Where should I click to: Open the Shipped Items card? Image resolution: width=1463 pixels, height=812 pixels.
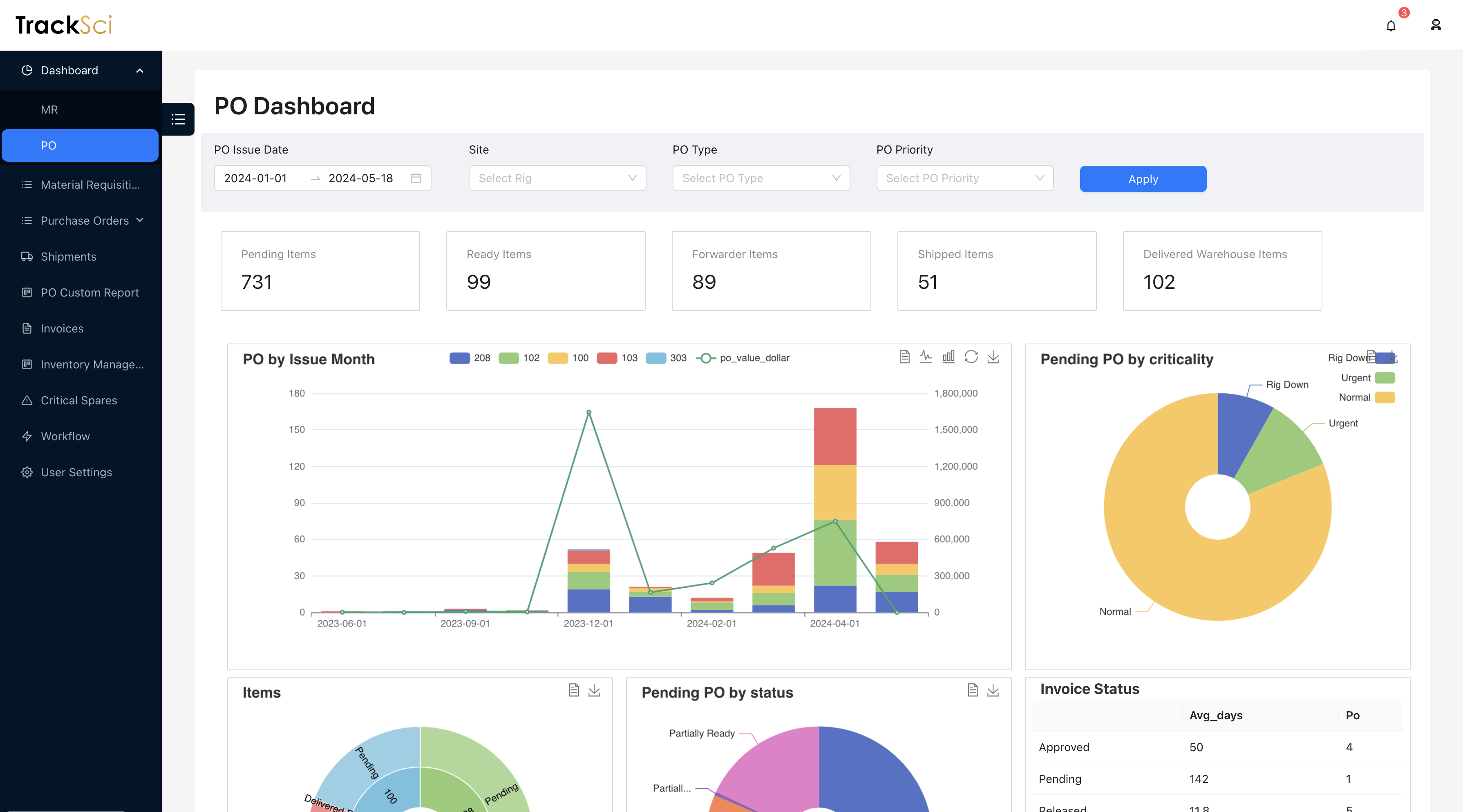click(997, 271)
